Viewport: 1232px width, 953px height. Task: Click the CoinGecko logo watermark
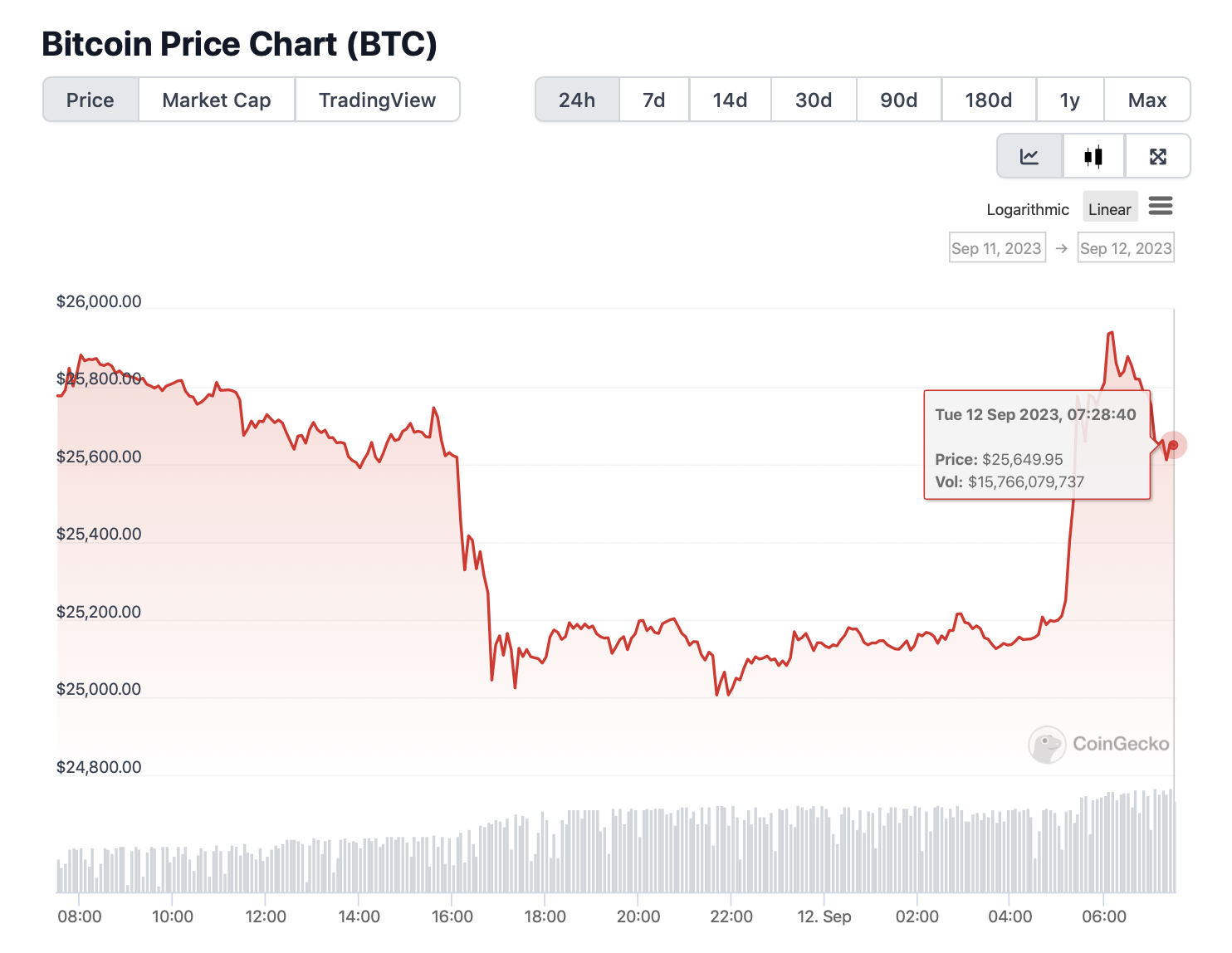click(x=1098, y=744)
